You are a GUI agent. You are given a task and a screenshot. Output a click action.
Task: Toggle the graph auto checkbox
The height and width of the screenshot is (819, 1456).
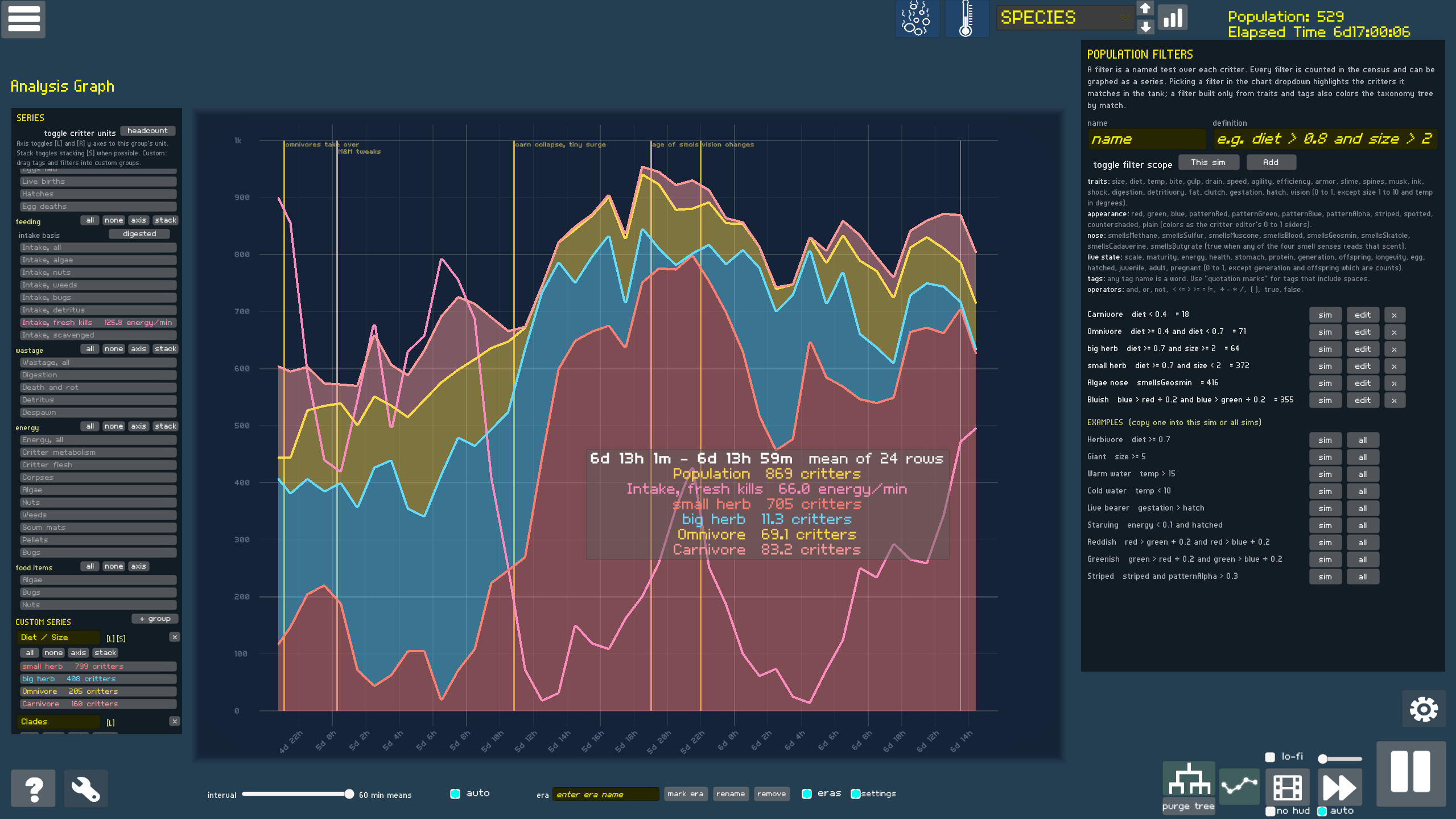[x=455, y=794]
